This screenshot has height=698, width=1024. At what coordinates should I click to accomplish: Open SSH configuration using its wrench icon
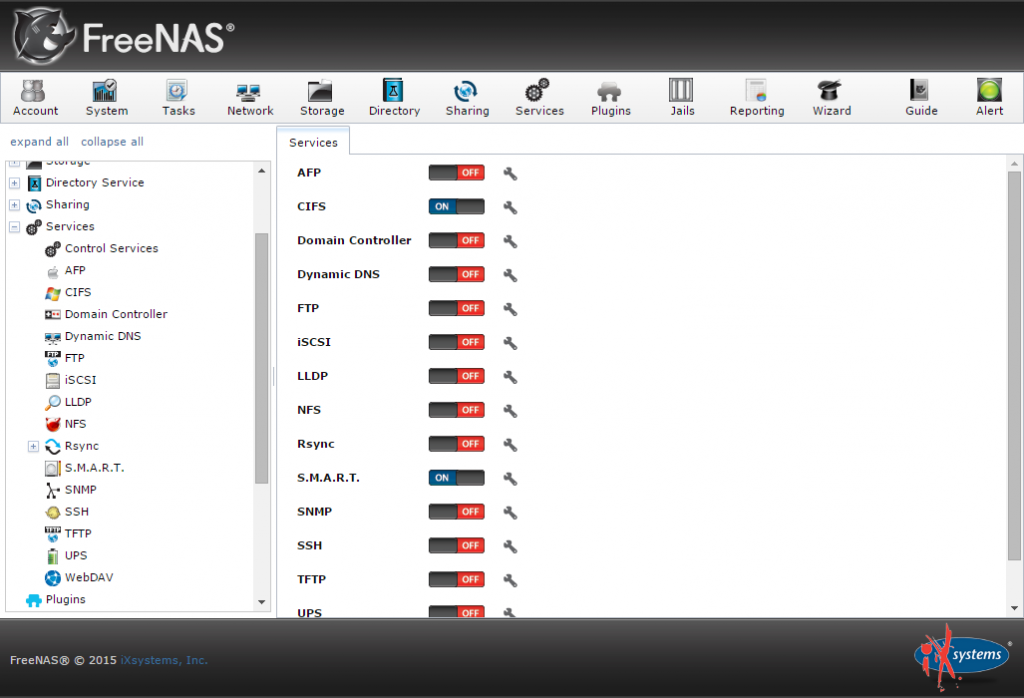point(510,545)
